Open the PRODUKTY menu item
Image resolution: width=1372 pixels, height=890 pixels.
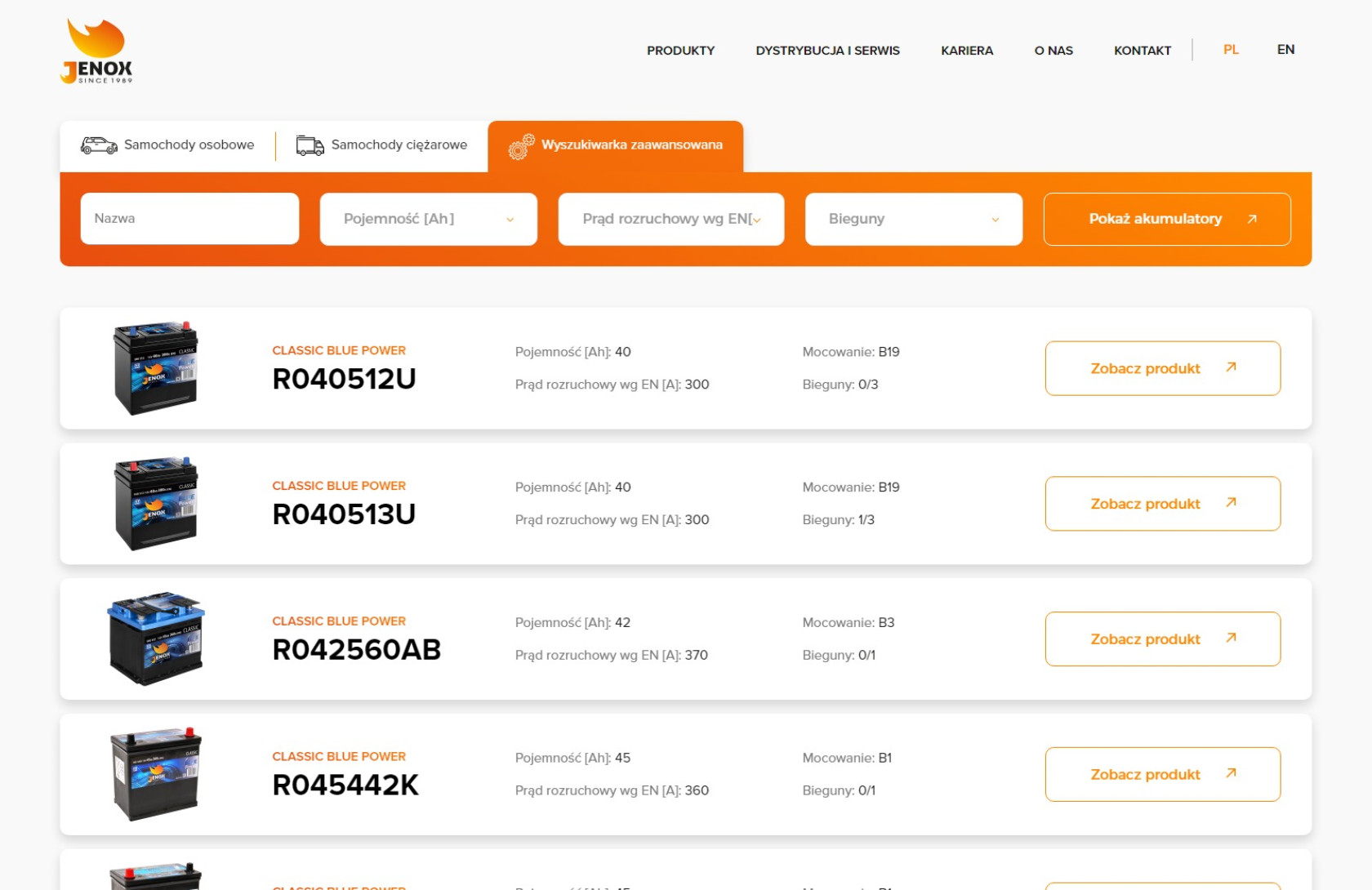point(680,51)
